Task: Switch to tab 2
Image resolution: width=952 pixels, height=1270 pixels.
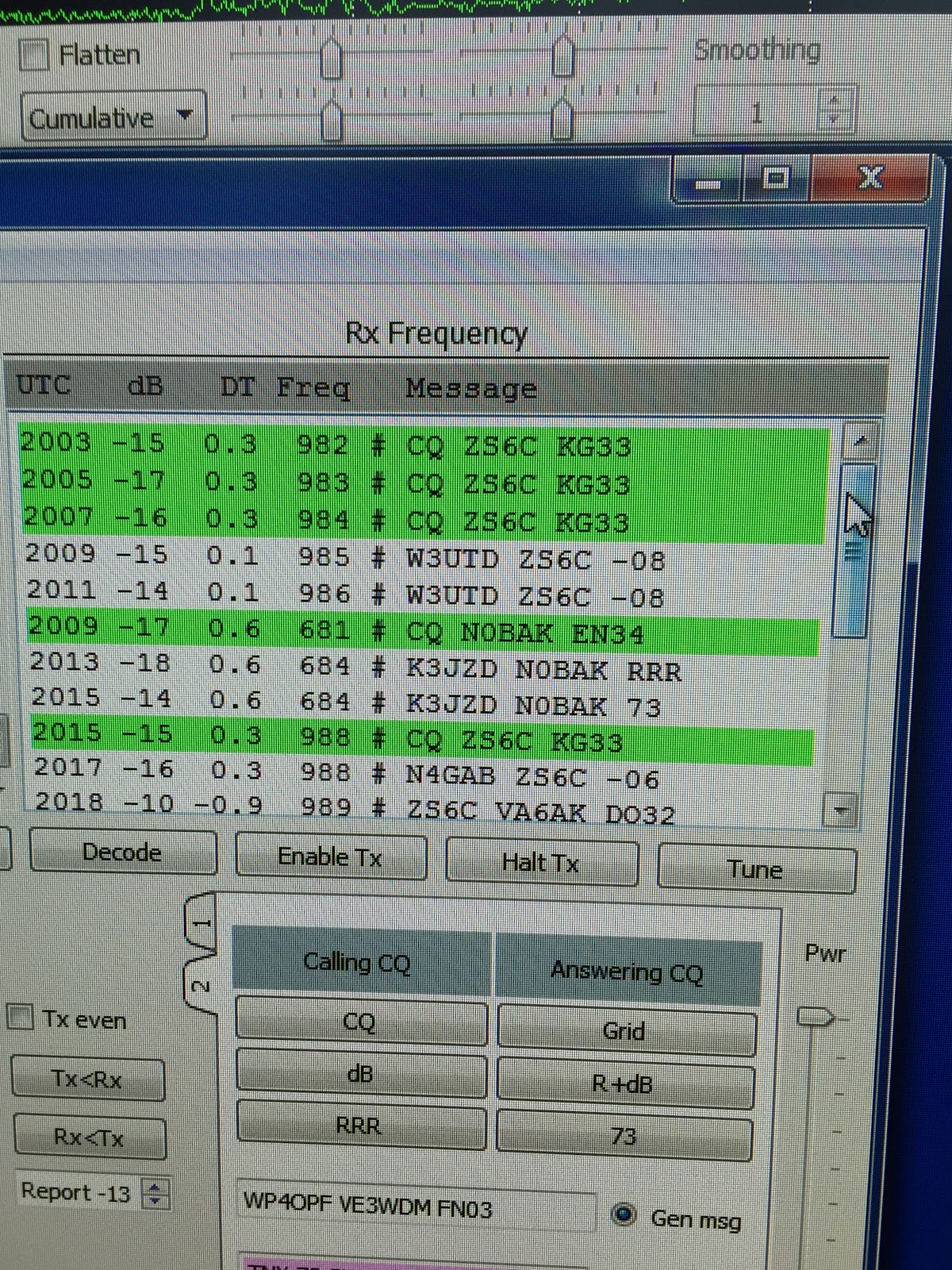Action: point(202,985)
